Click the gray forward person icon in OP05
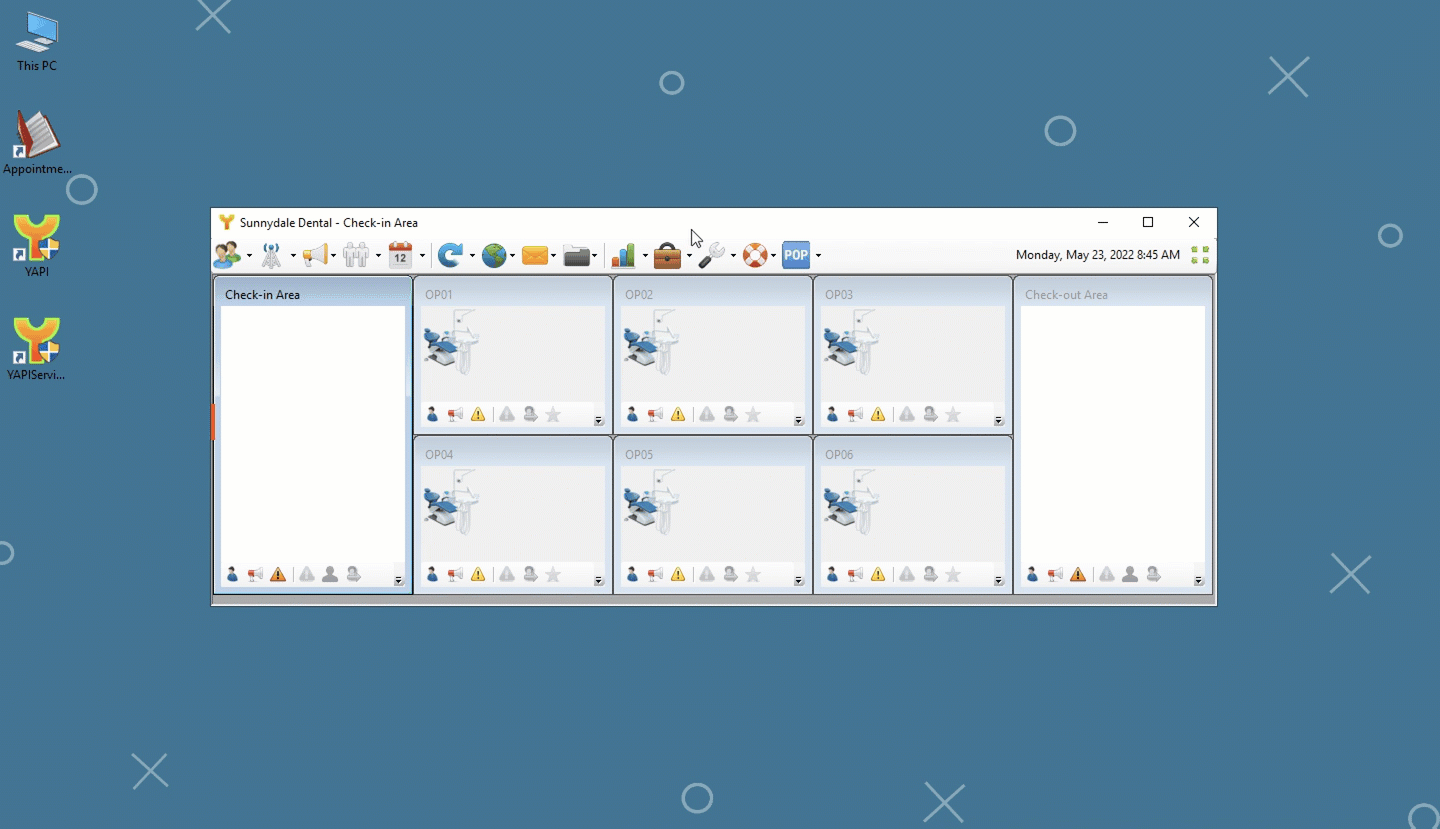1440x829 pixels. pyautogui.click(x=731, y=574)
